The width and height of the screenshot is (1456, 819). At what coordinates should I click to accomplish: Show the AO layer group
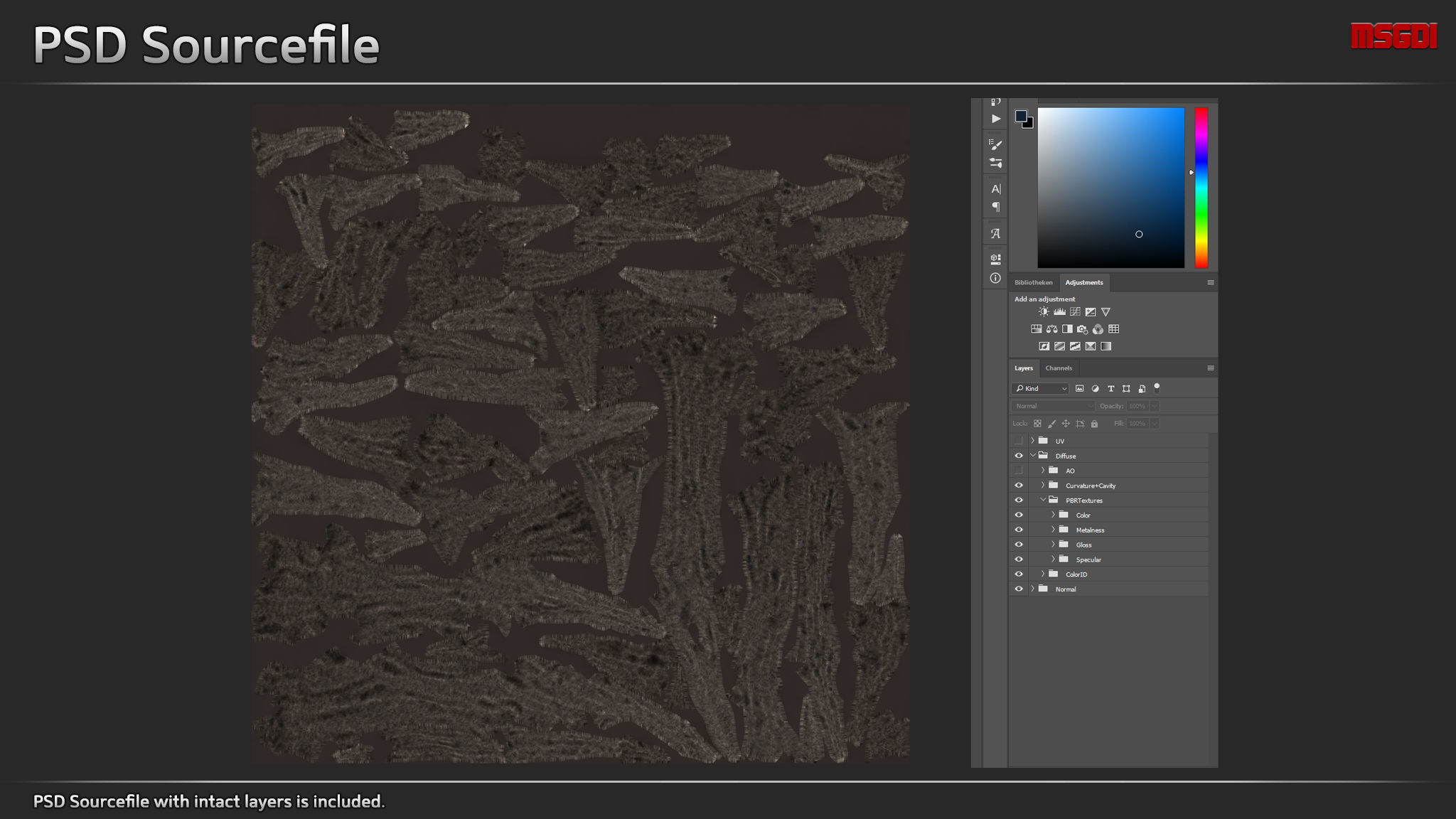[1019, 471]
